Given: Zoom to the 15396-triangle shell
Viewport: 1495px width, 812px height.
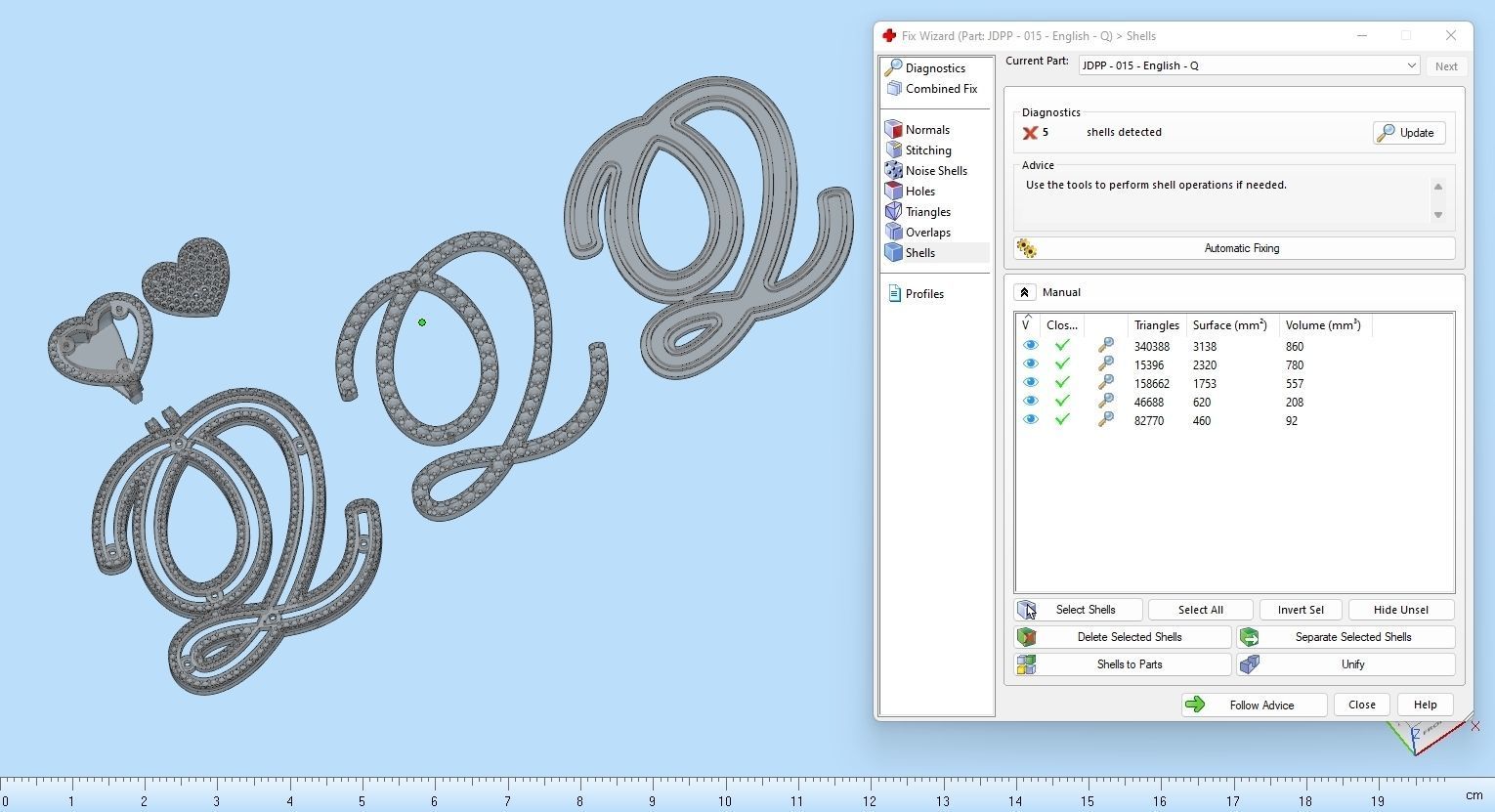Looking at the screenshot, I should coord(1106,364).
